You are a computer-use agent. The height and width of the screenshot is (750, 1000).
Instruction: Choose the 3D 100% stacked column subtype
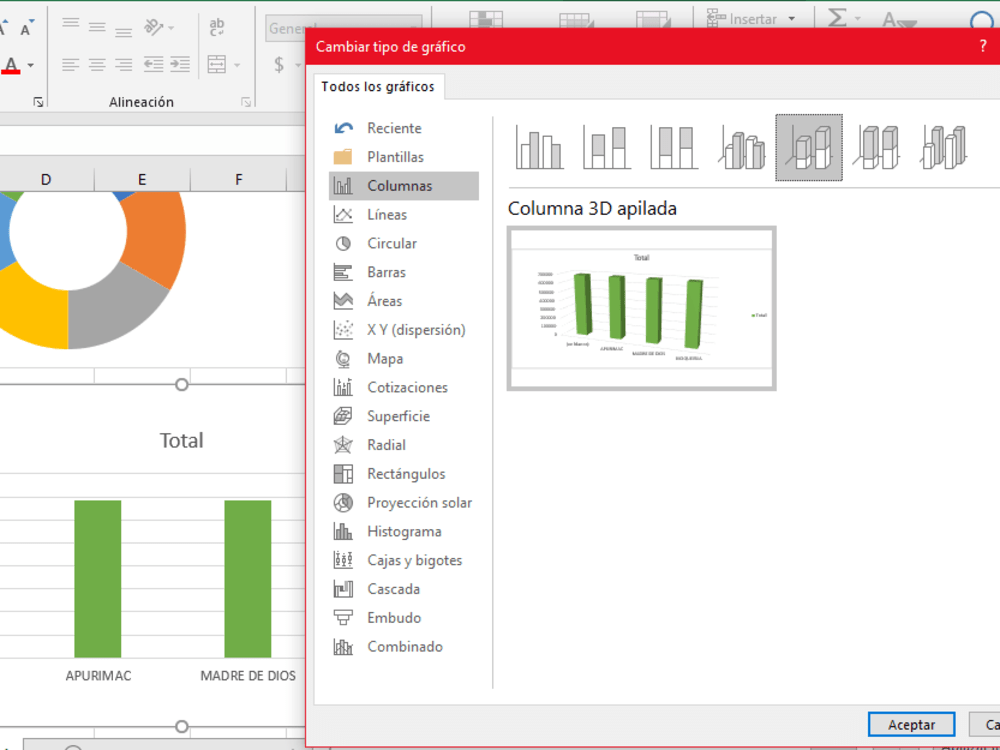tap(878, 148)
